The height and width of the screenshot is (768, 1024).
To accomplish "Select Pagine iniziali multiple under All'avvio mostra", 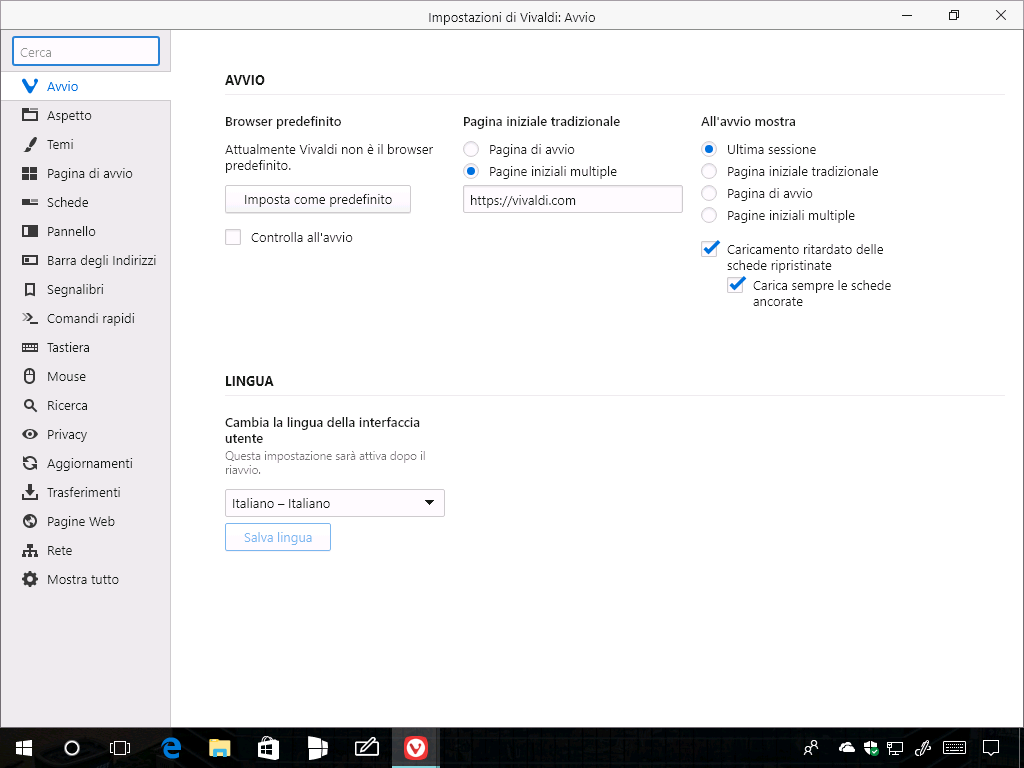I will tap(709, 216).
